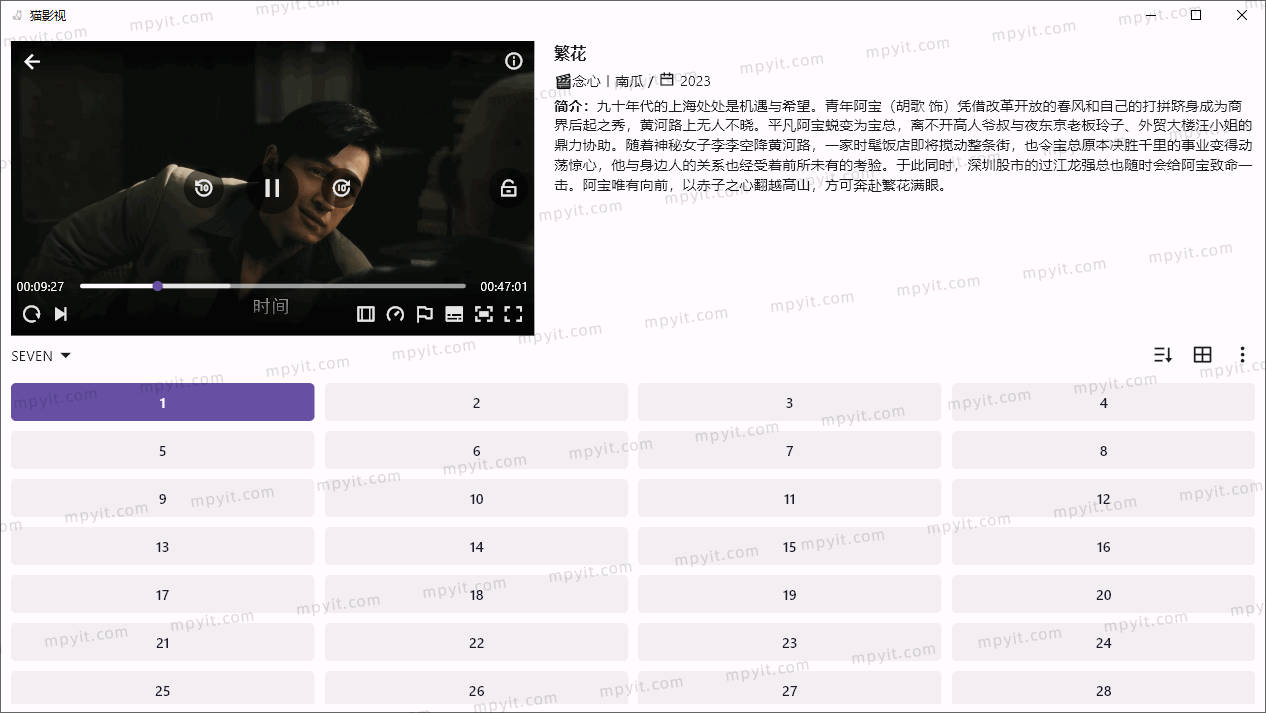Select episode 13
Screen dimensions: 1266x713
click(x=163, y=546)
